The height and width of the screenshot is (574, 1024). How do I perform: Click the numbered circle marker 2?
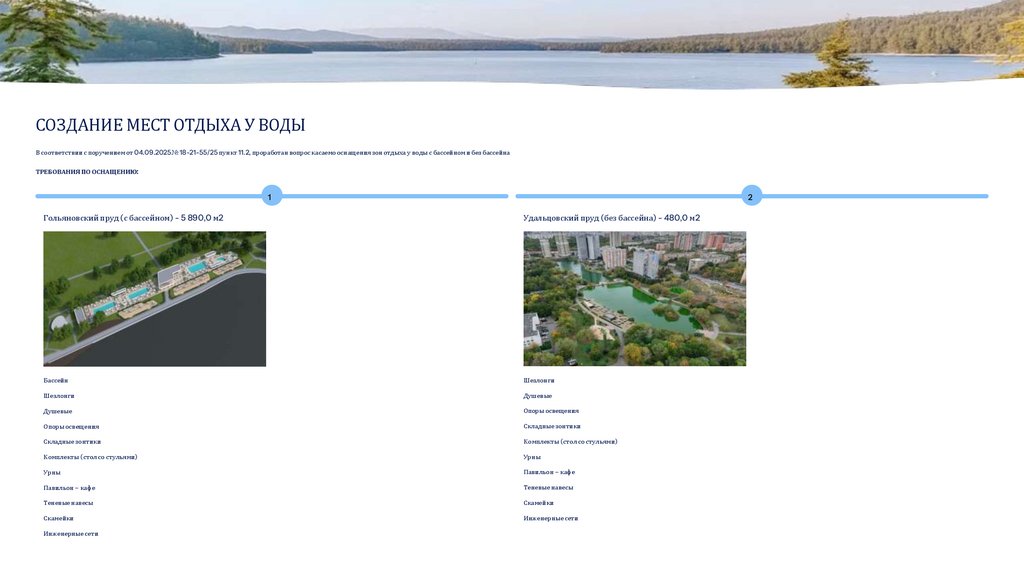pos(752,196)
